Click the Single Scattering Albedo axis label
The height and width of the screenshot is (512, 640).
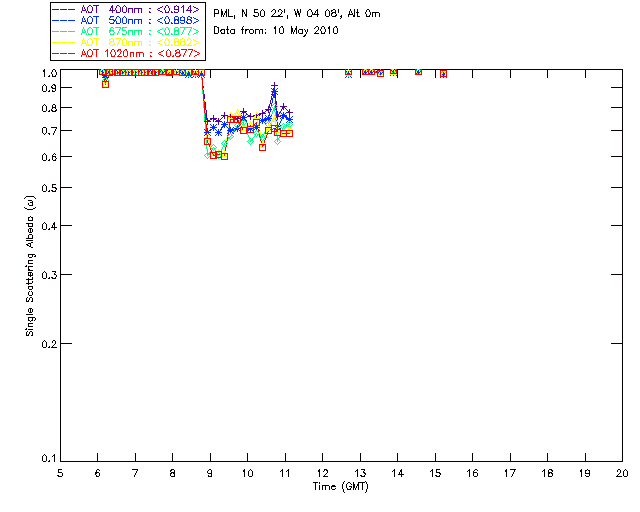coord(30,266)
